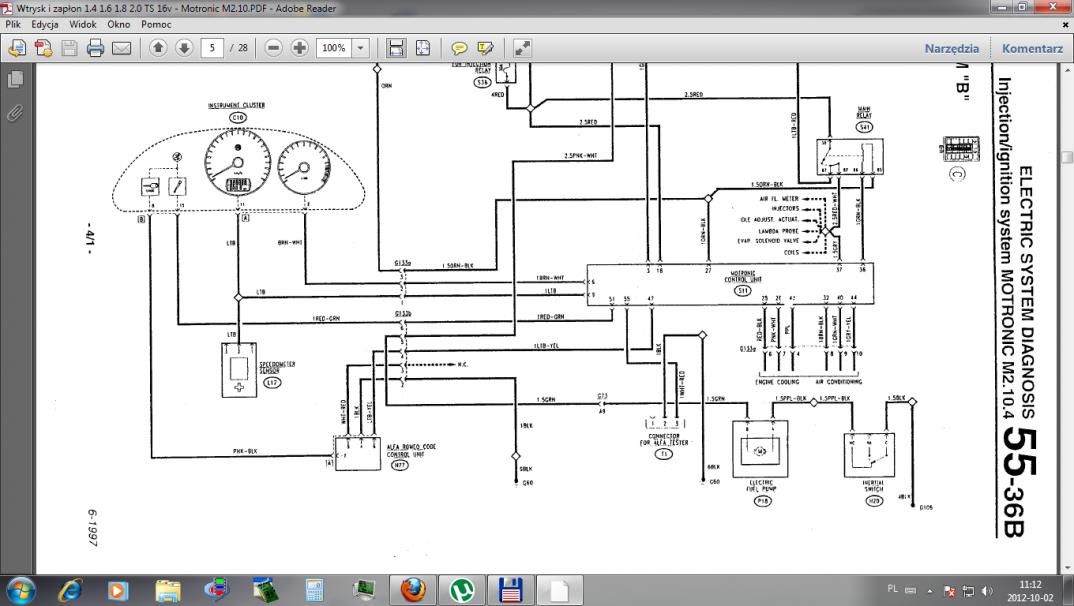The image size is (1074, 606).
Task: Click the send by email envelope icon
Action: (x=121, y=48)
